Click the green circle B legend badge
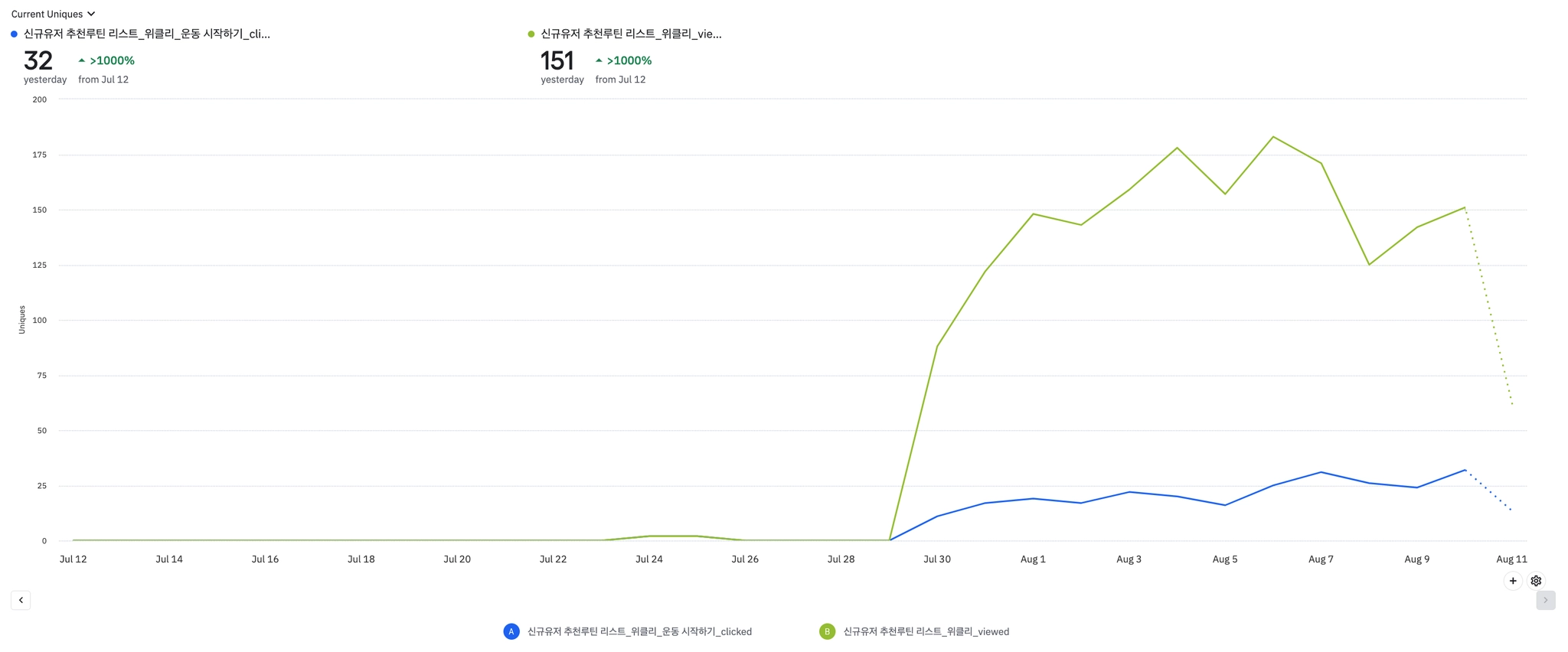This screenshot has height=652, width=1568. 827,631
